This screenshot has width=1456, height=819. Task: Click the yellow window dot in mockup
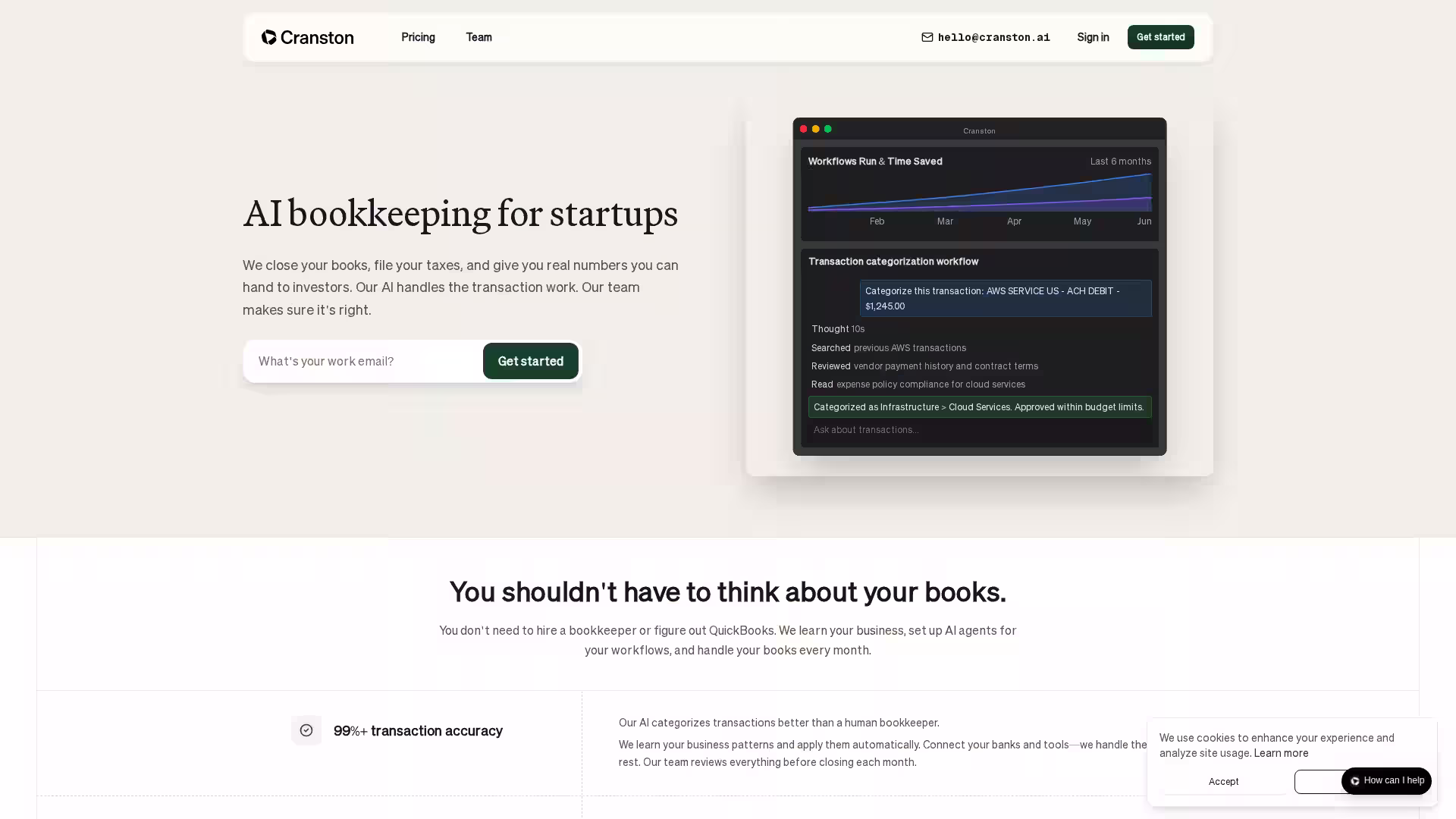click(x=815, y=129)
